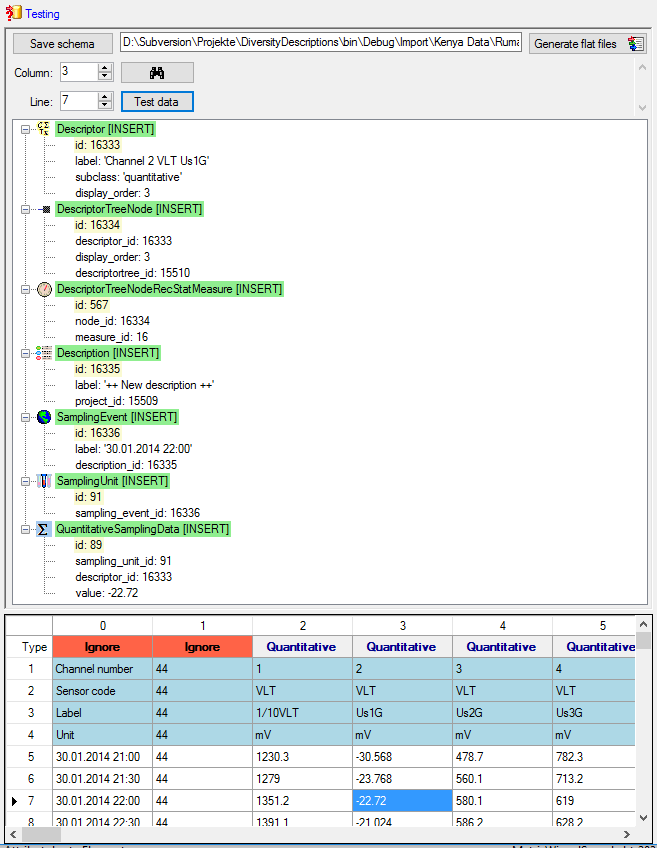Increase the Column spinner value
657x848 pixels.
pos(105,68)
